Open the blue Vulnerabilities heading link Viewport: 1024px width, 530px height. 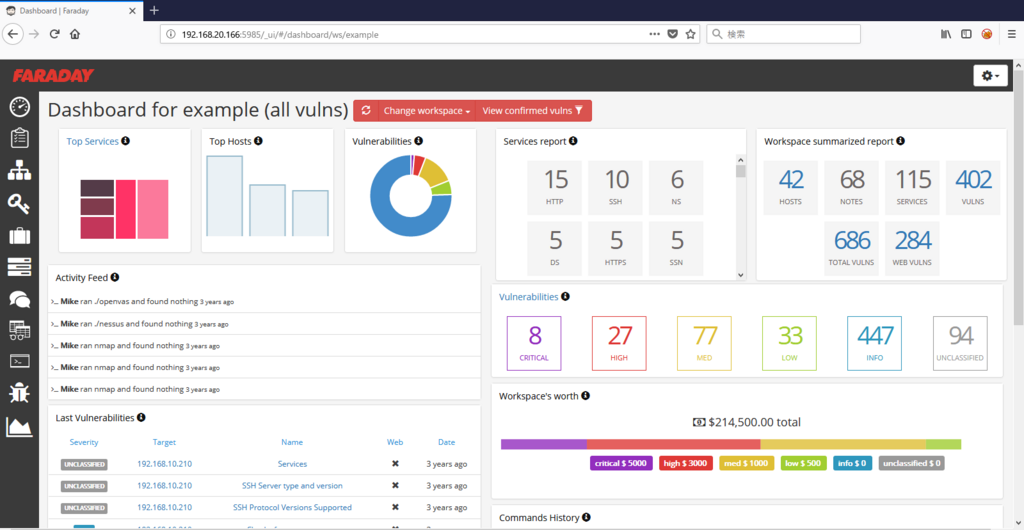pos(528,296)
